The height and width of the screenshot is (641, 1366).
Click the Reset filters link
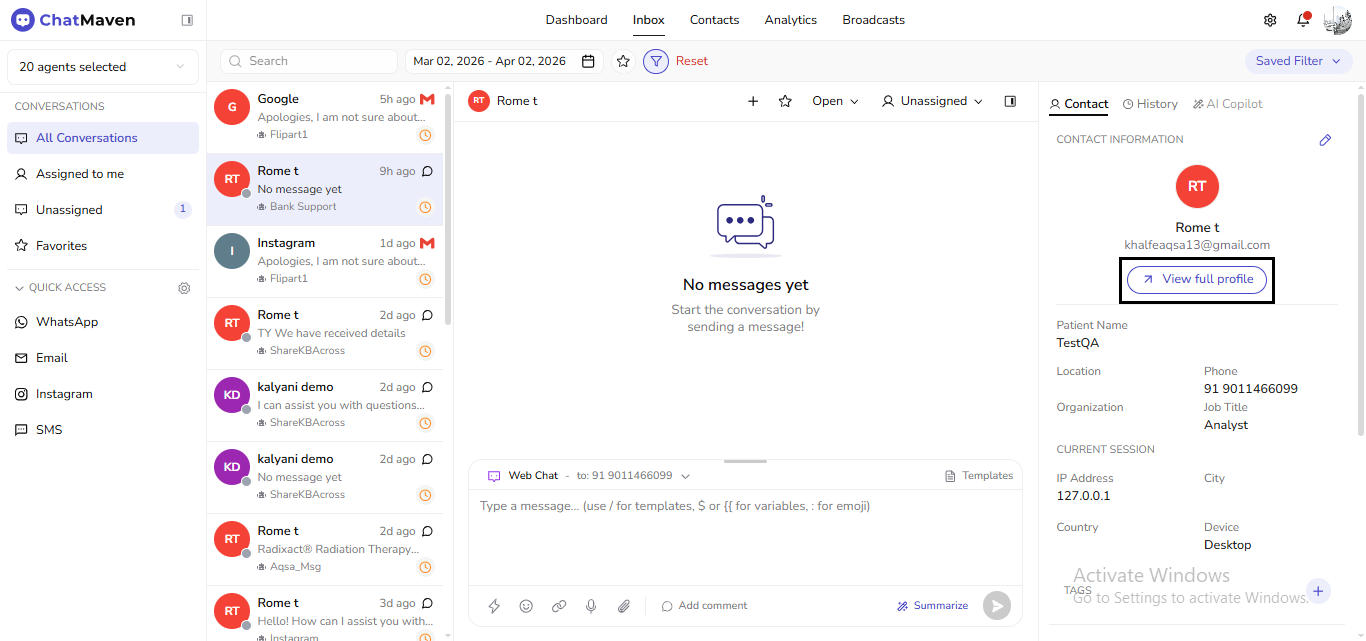pyautogui.click(x=691, y=61)
